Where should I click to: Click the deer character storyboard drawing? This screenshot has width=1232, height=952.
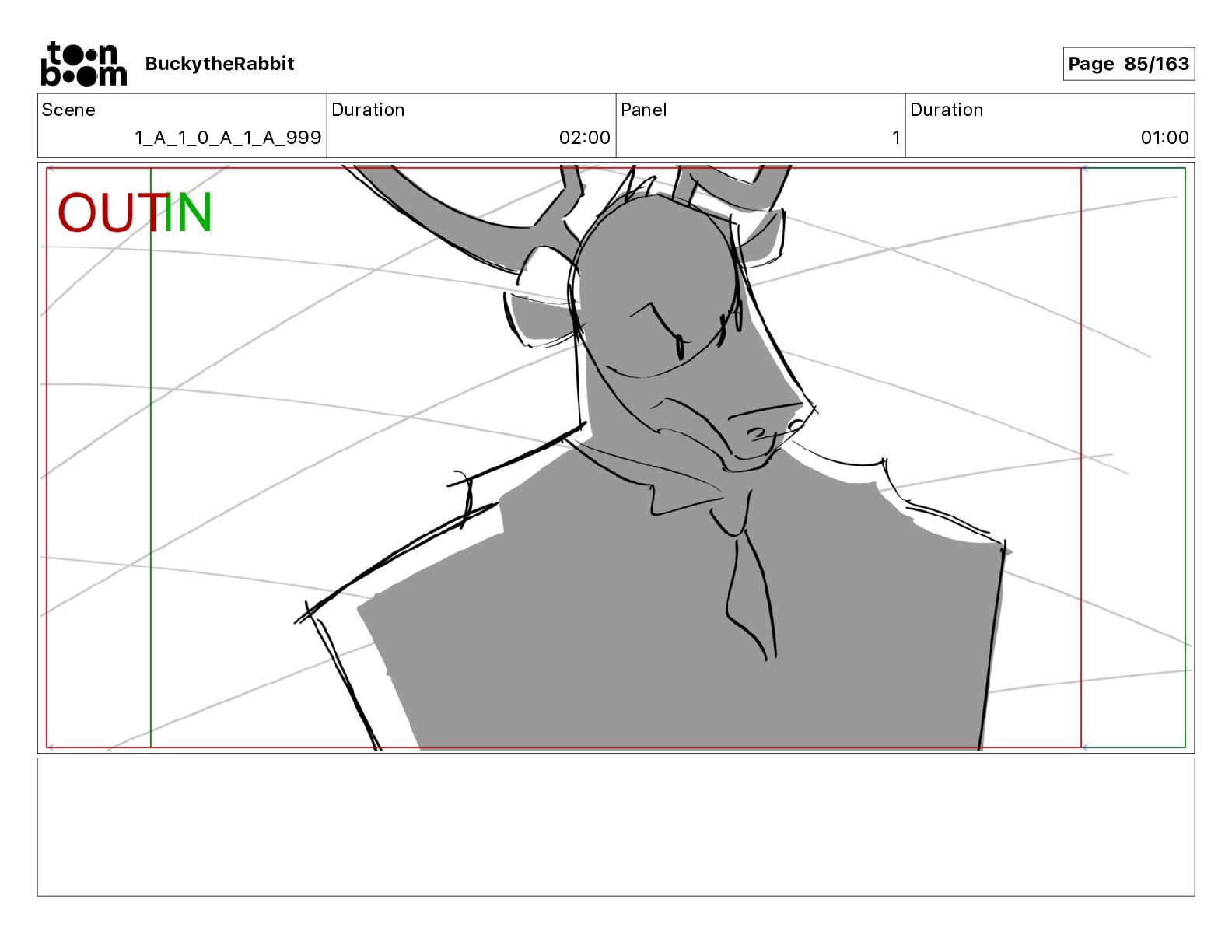tap(653, 457)
